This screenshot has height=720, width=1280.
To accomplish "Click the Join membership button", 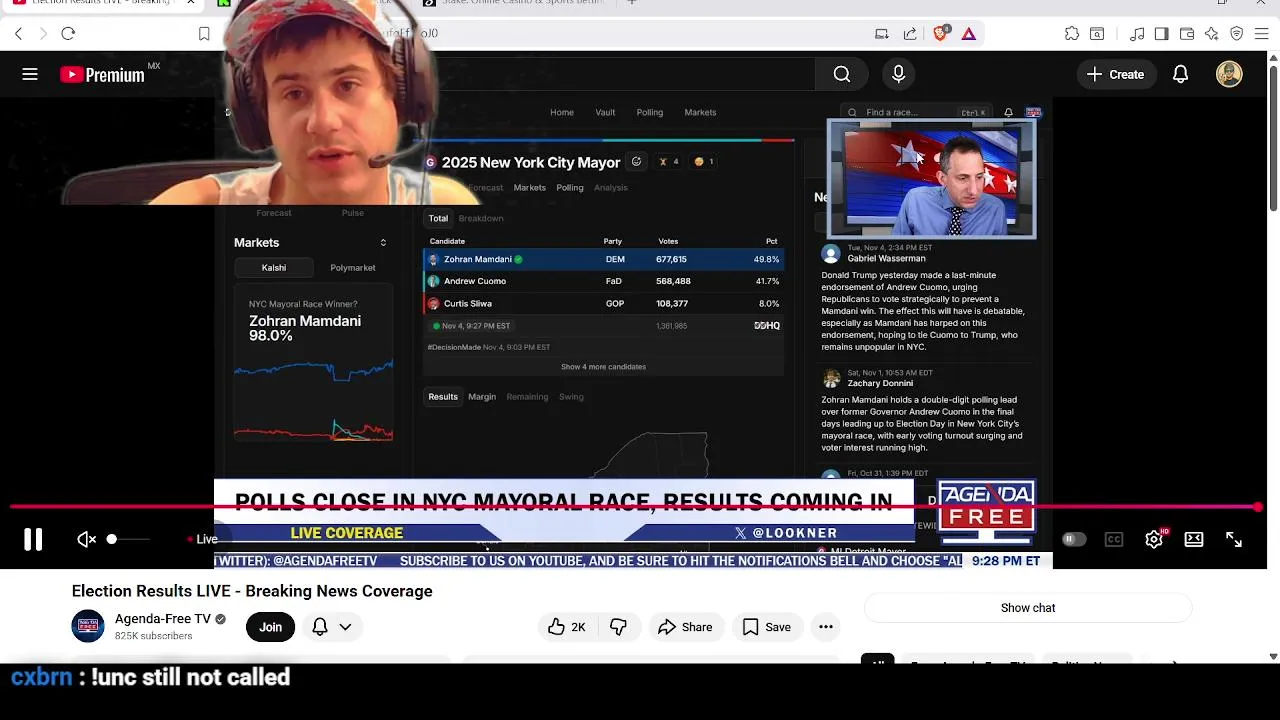I will click(x=270, y=627).
